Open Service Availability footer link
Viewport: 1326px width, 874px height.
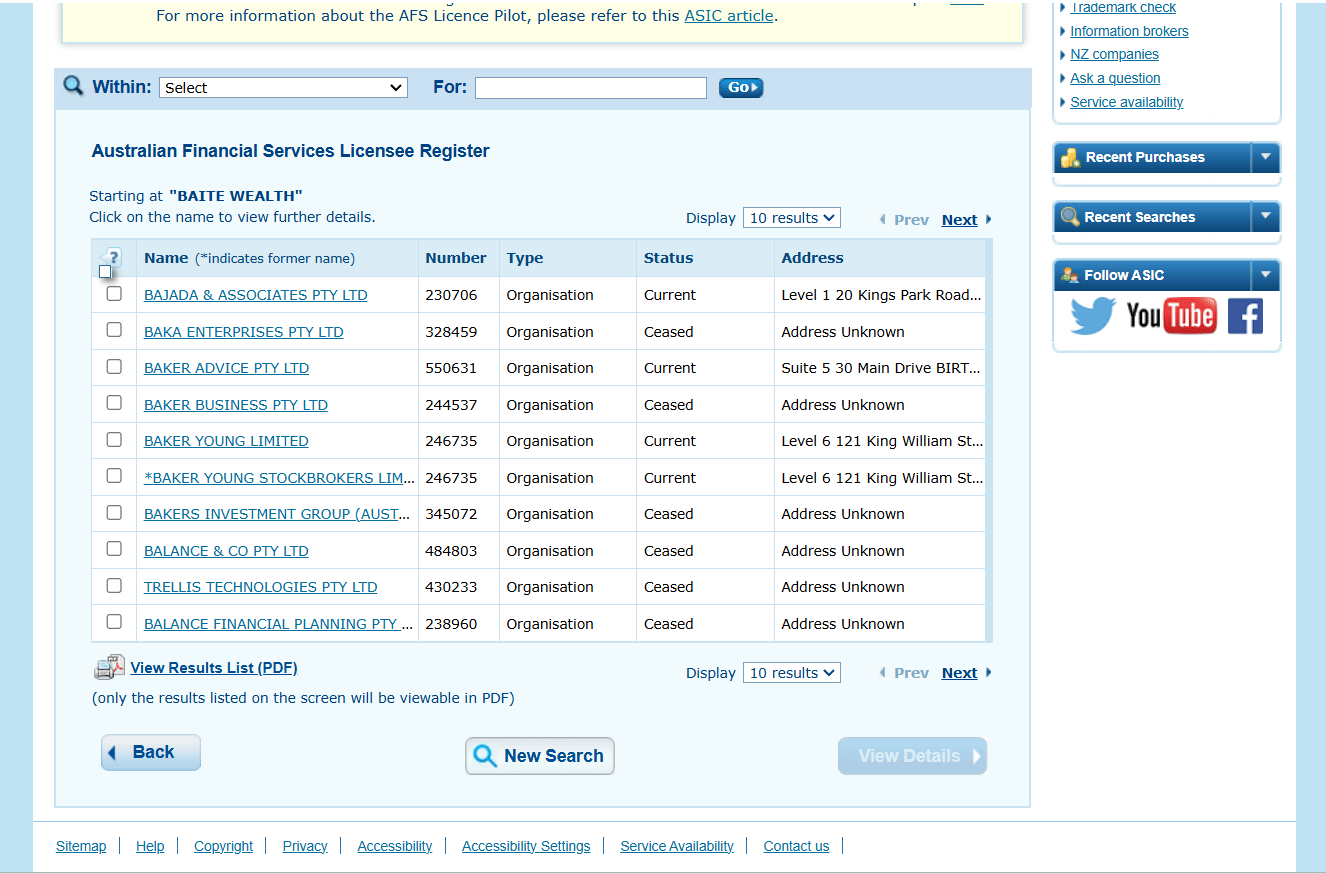677,846
